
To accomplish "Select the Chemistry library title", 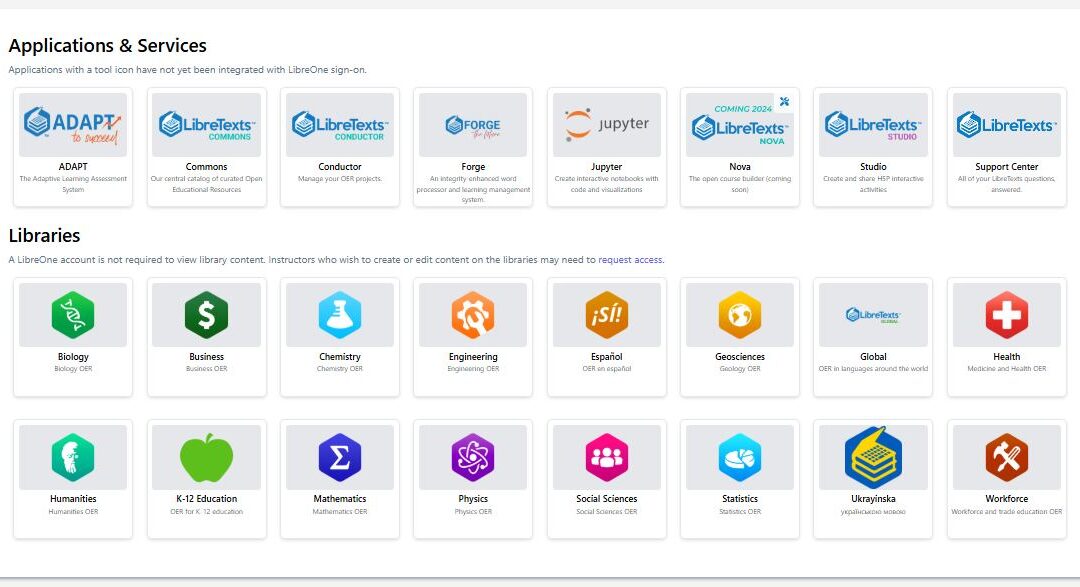I will click(x=340, y=357).
